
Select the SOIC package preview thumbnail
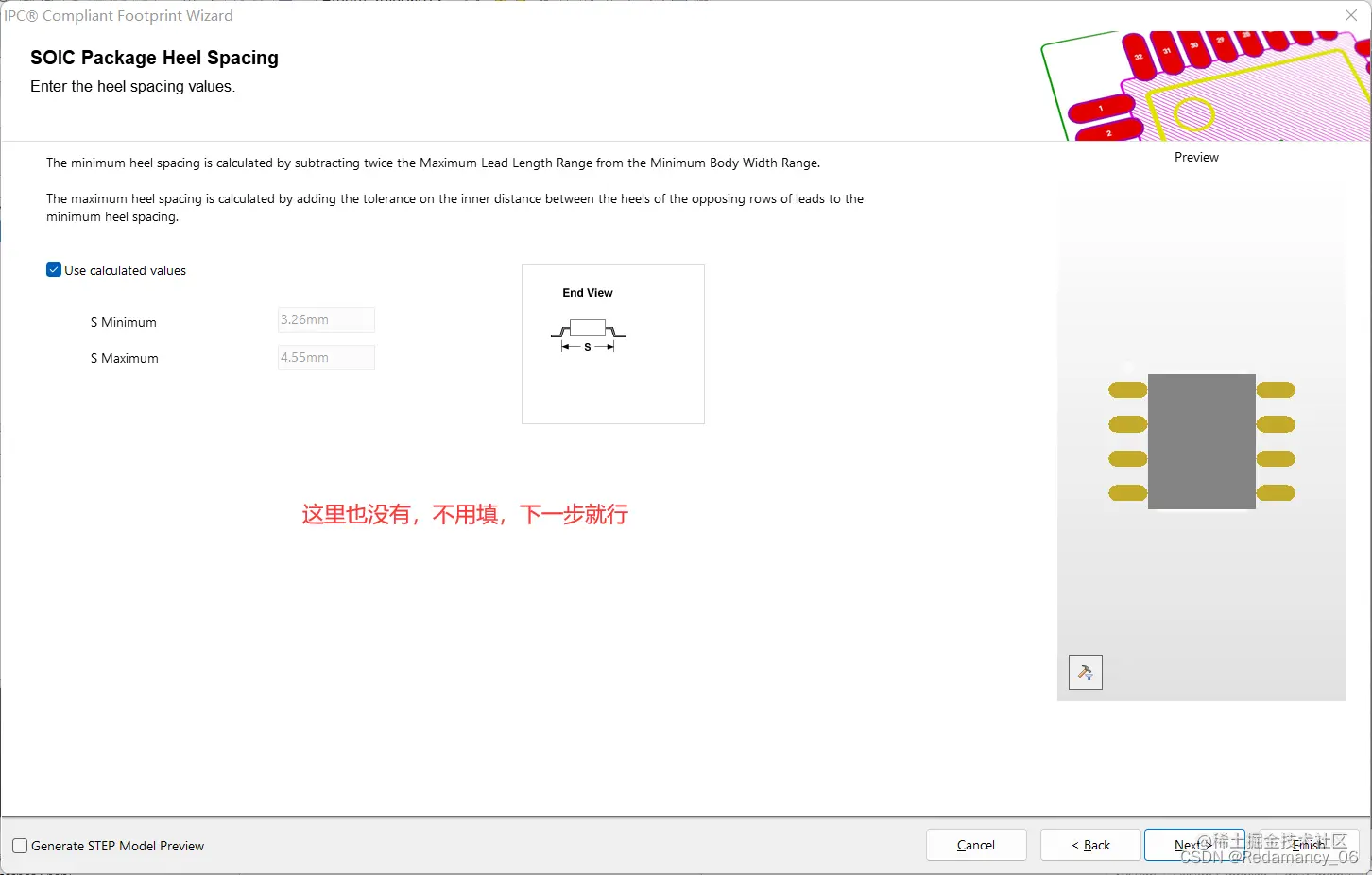pyautogui.click(x=1200, y=439)
